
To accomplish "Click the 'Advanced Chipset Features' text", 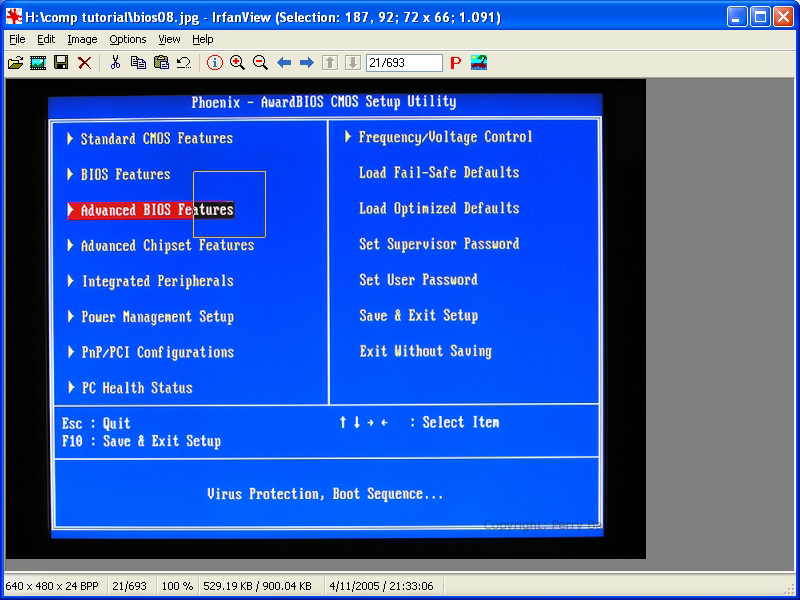I will point(167,245).
